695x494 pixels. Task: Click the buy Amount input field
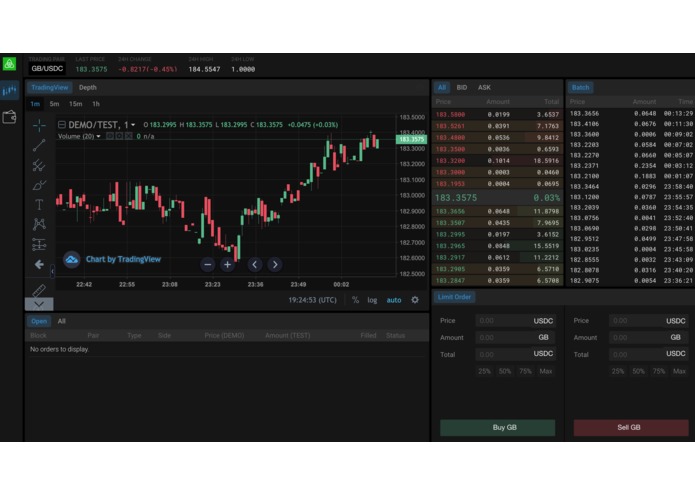click(515, 338)
